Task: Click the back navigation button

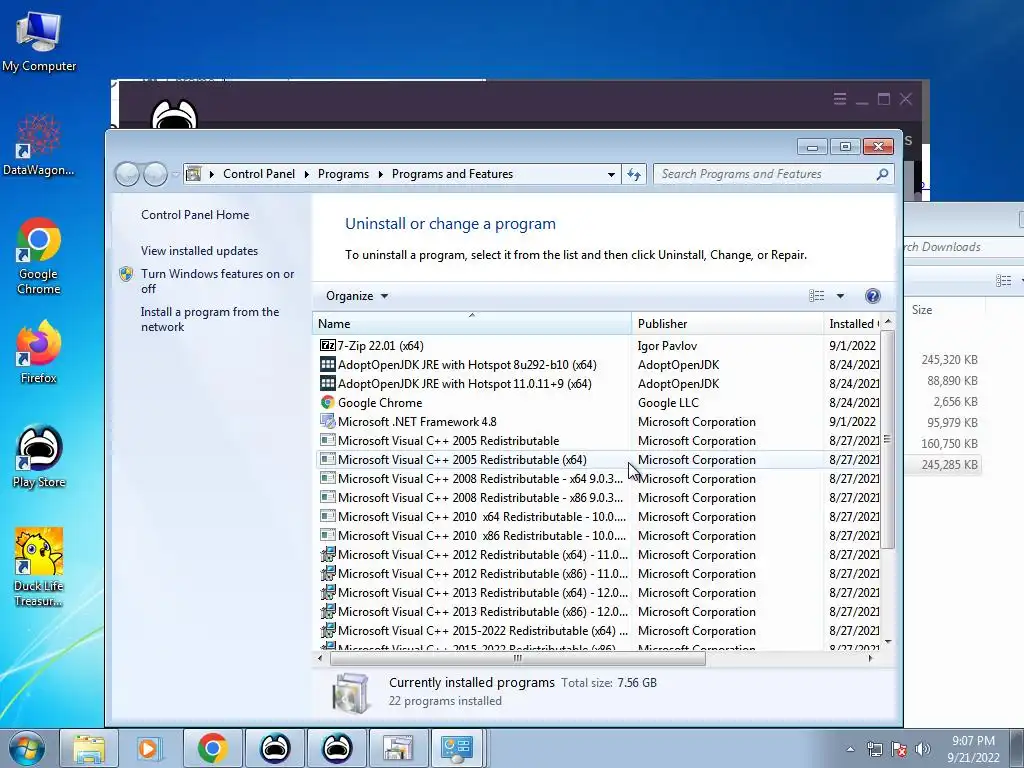Action: coord(127,174)
